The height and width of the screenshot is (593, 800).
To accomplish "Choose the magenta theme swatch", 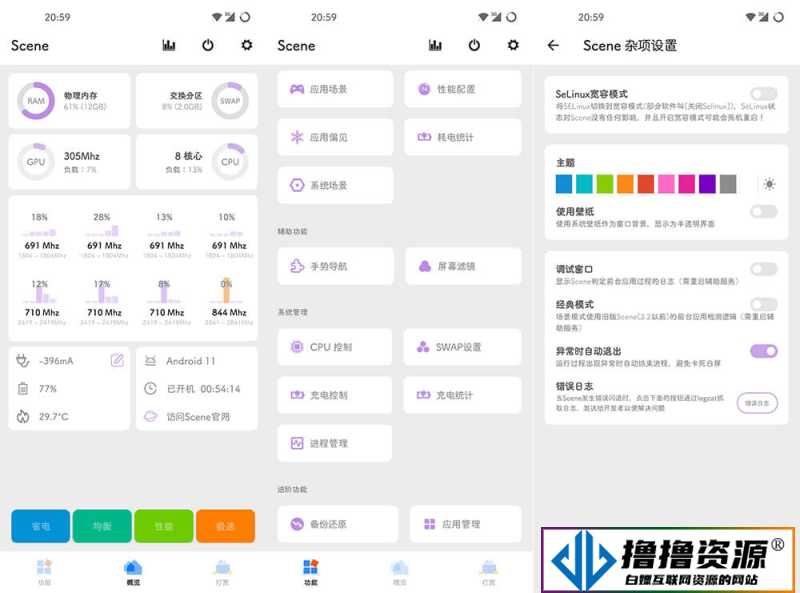I will point(686,184).
